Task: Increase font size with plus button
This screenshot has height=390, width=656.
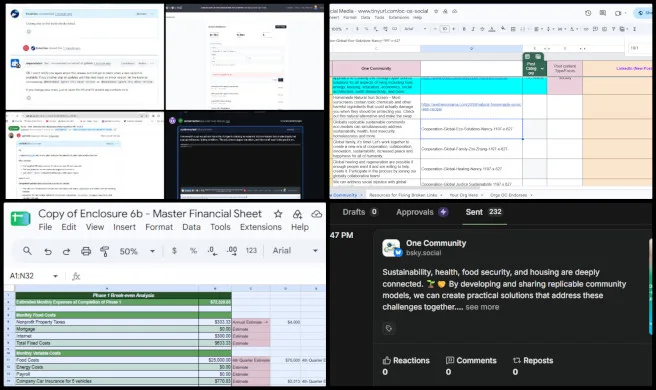Action: 454,29
